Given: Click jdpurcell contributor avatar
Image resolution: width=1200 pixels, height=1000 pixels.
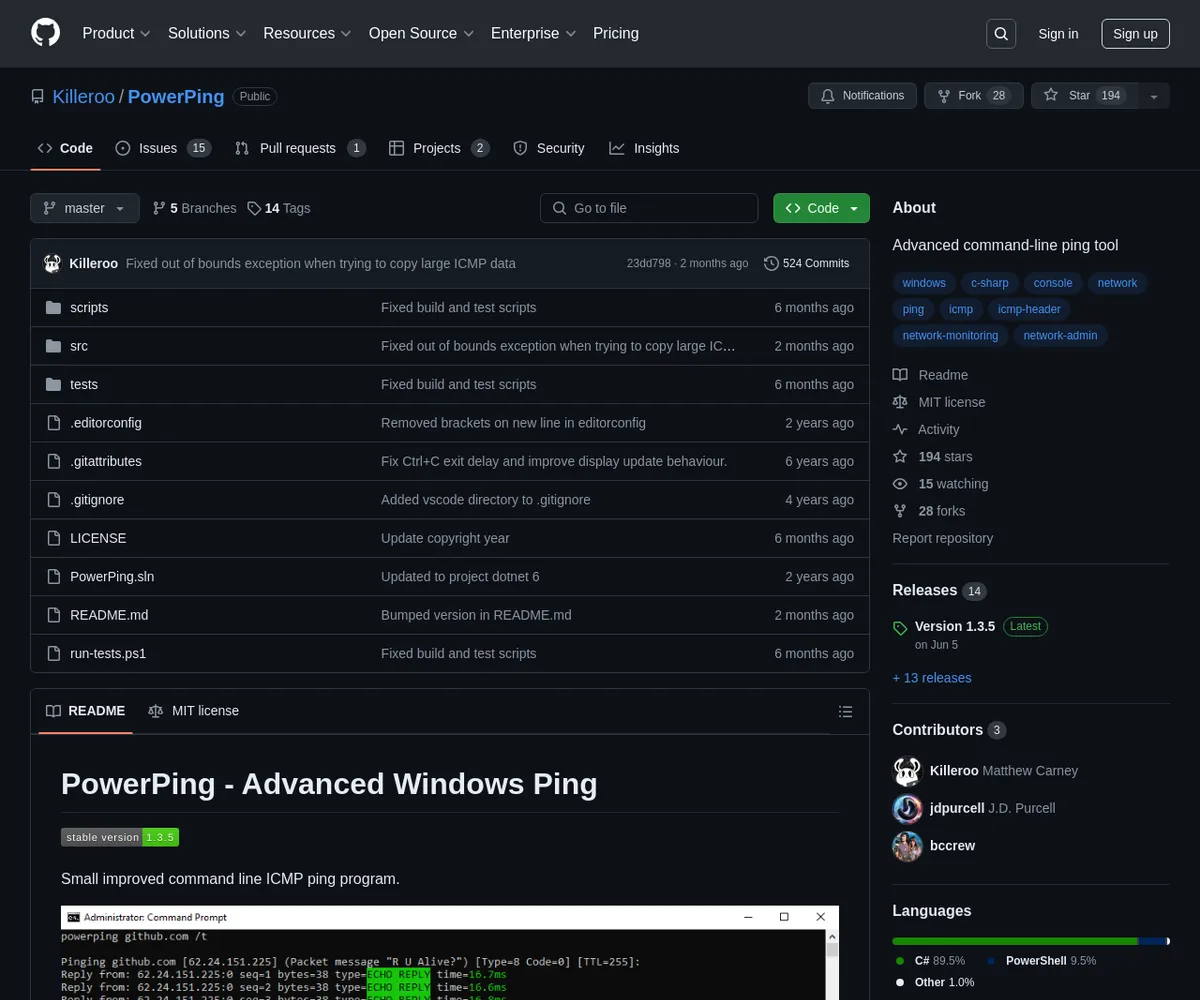Looking at the screenshot, I should click(x=907, y=808).
